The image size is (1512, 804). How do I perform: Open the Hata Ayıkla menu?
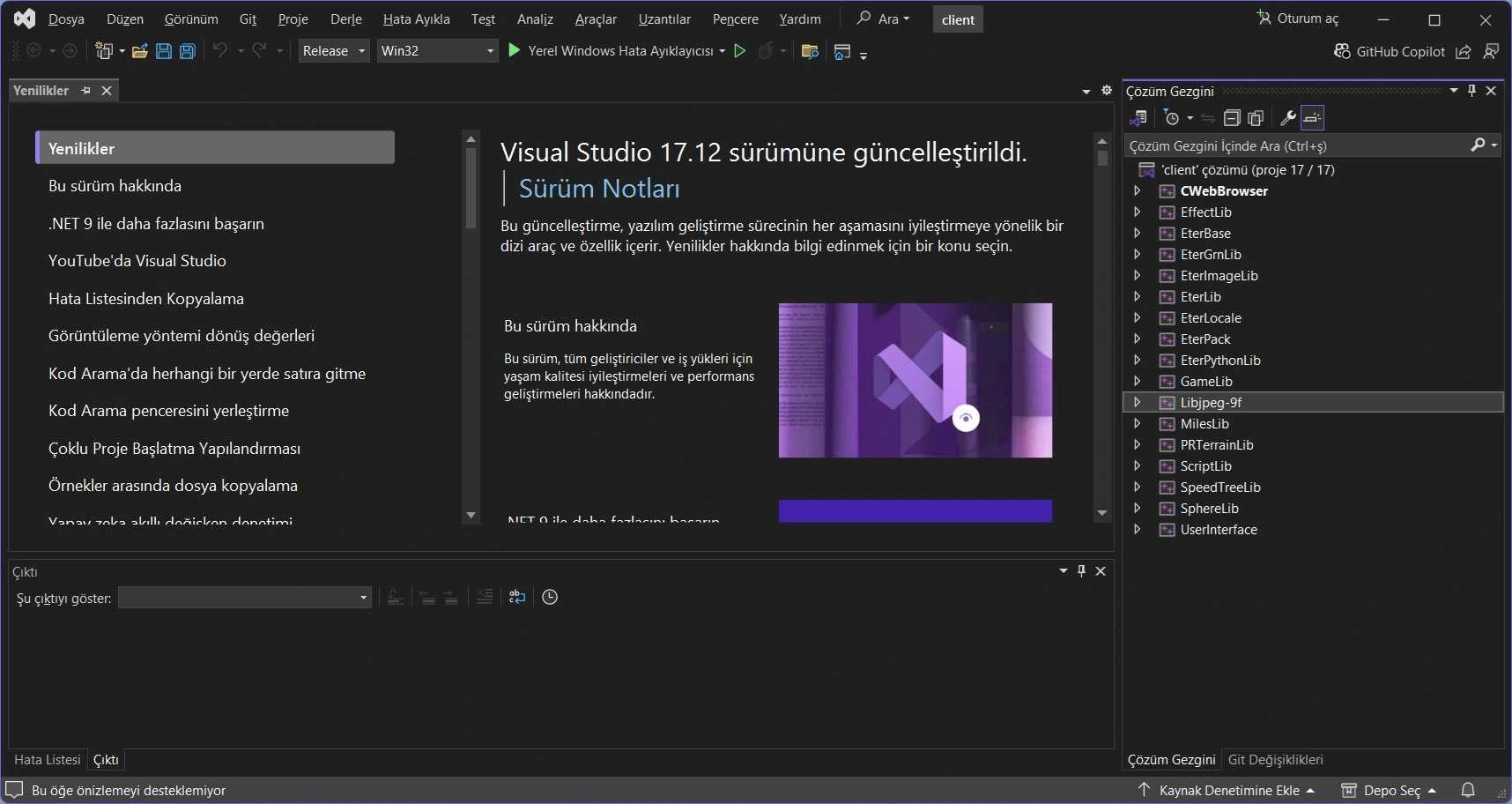(417, 19)
